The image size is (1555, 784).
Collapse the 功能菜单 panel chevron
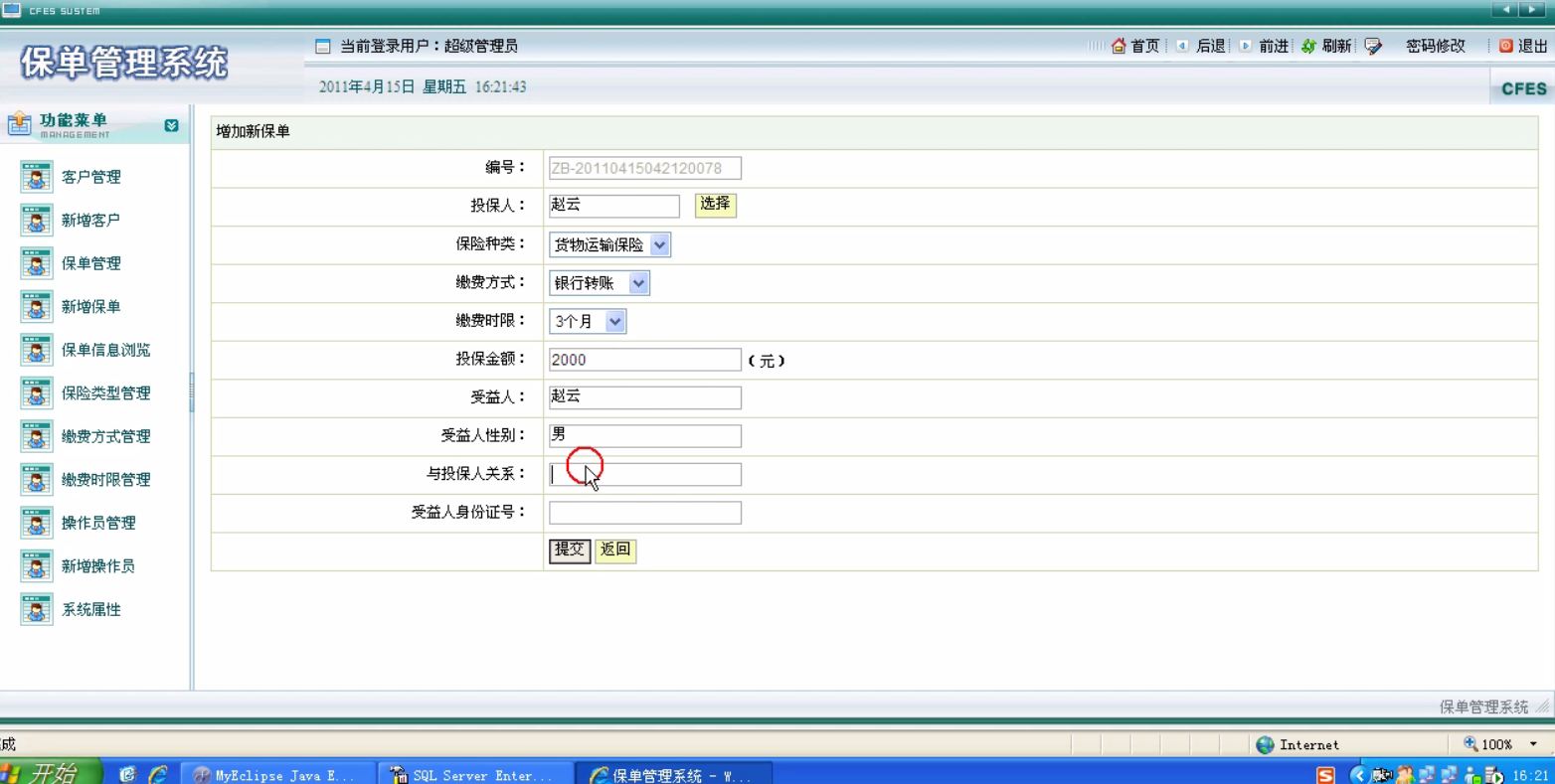pyautogui.click(x=171, y=125)
